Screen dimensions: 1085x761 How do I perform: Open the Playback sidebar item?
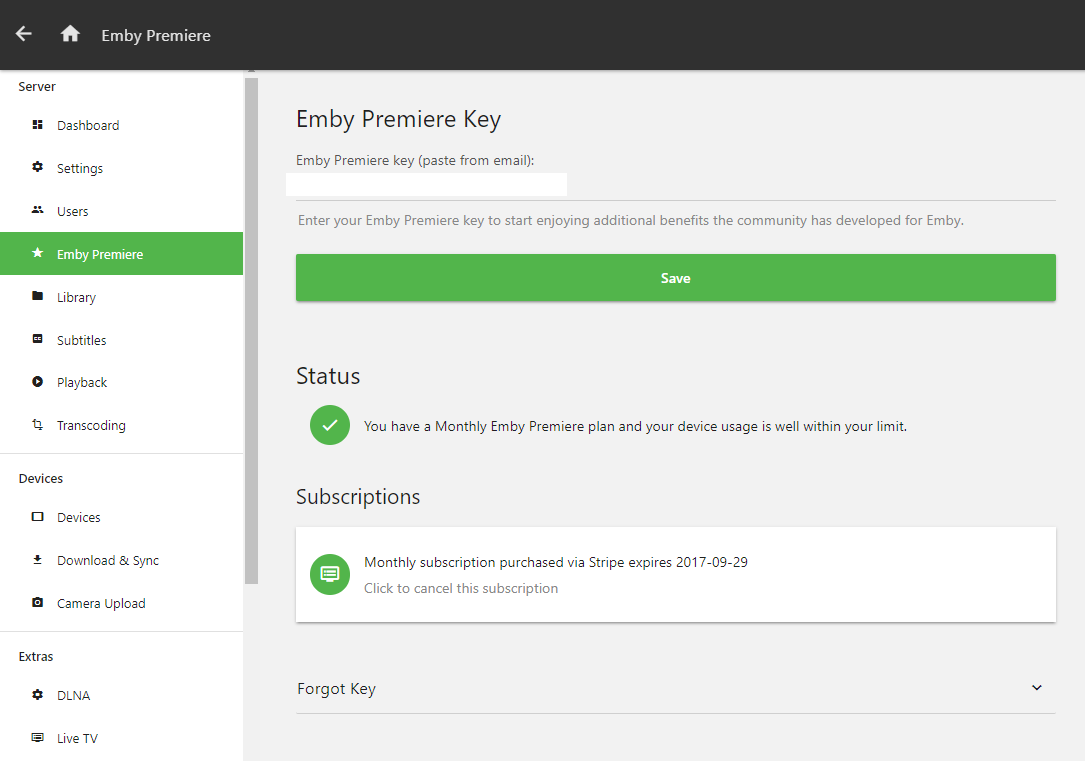[122, 383]
